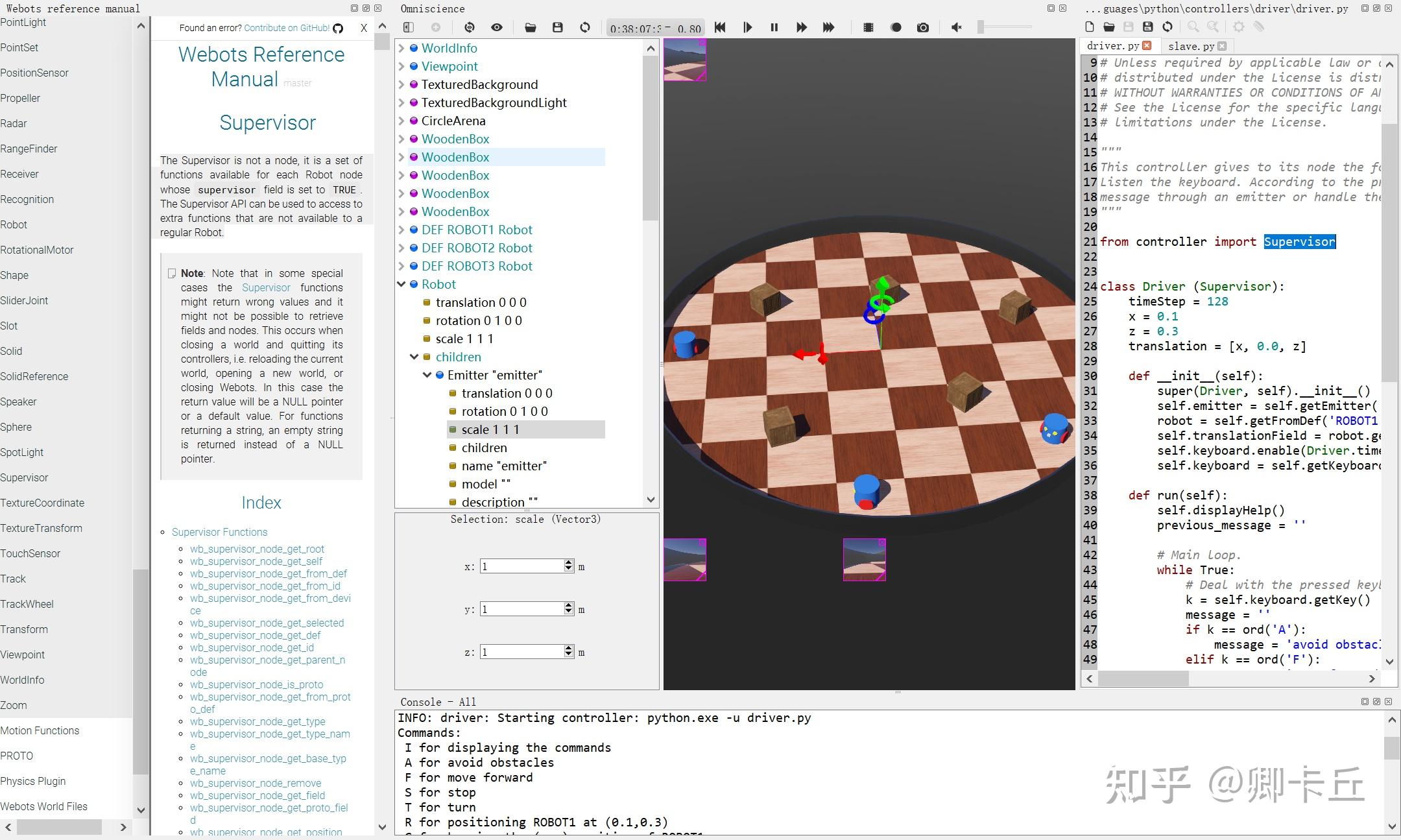The width and height of the screenshot is (1401, 840).
Task: Expand the Viewpoint node
Action: [401, 66]
